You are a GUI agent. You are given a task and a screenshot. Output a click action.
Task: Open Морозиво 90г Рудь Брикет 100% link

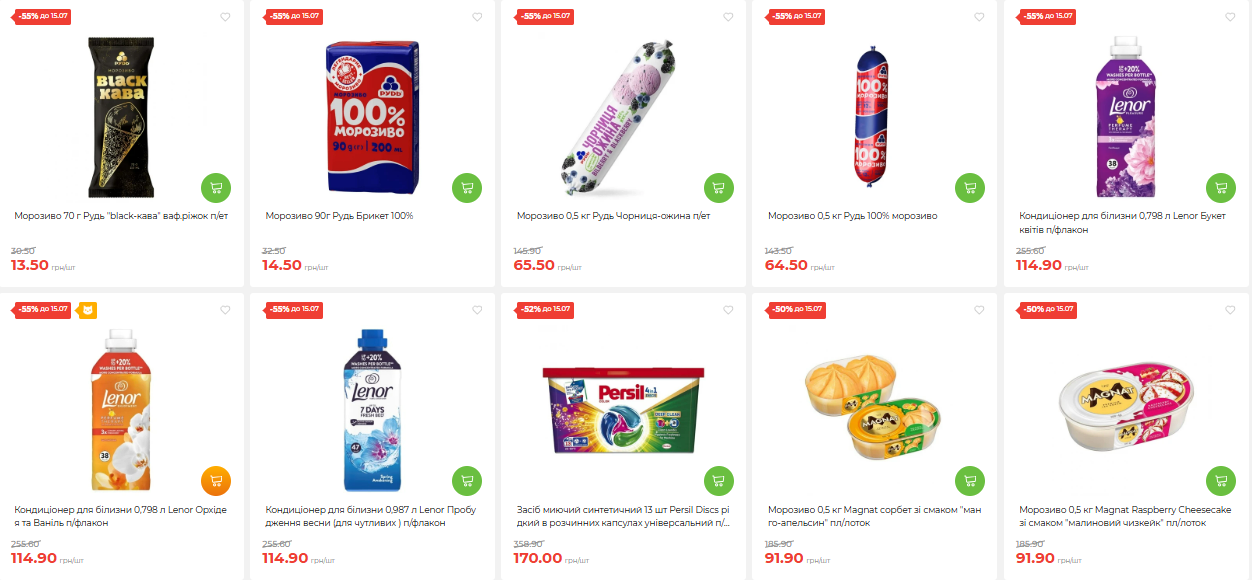(x=339, y=216)
